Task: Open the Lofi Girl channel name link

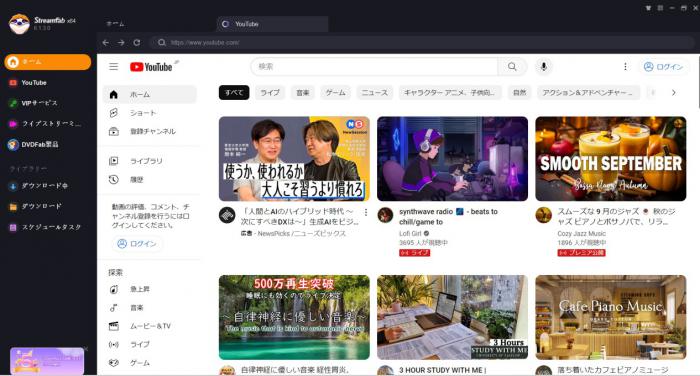Action: coord(410,234)
